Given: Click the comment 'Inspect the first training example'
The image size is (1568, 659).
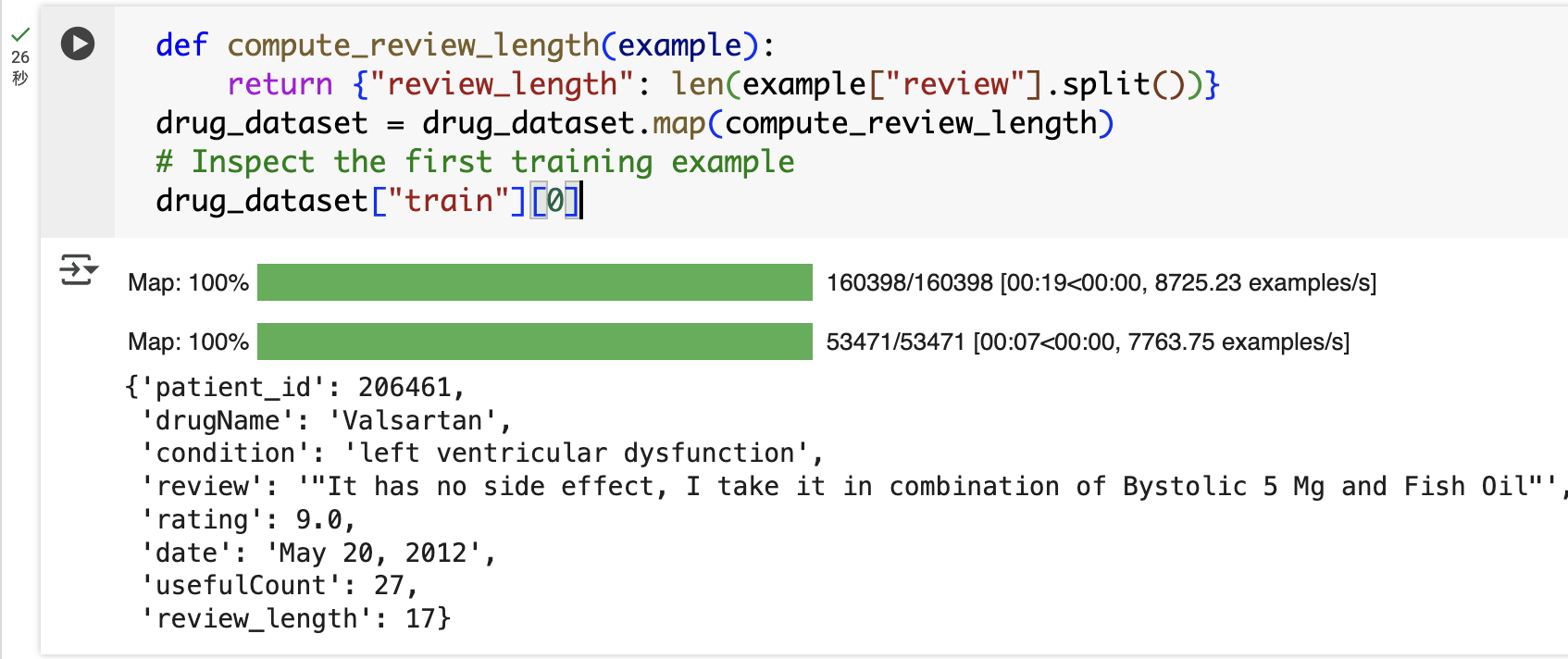Looking at the screenshot, I should coord(475,162).
